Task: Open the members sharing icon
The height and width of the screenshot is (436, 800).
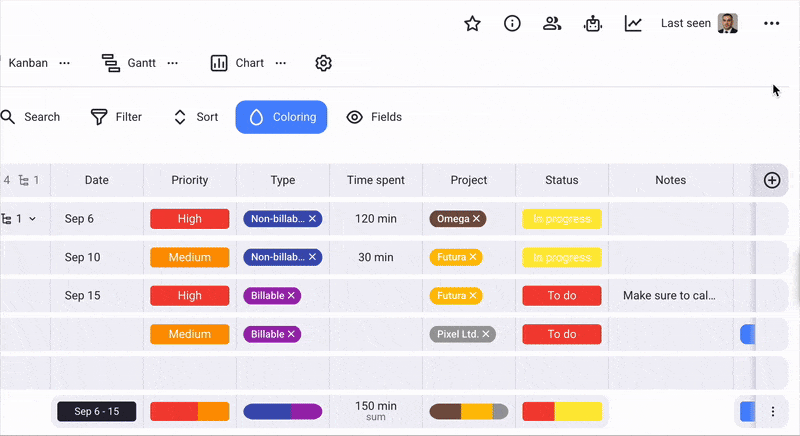Action: (552, 23)
